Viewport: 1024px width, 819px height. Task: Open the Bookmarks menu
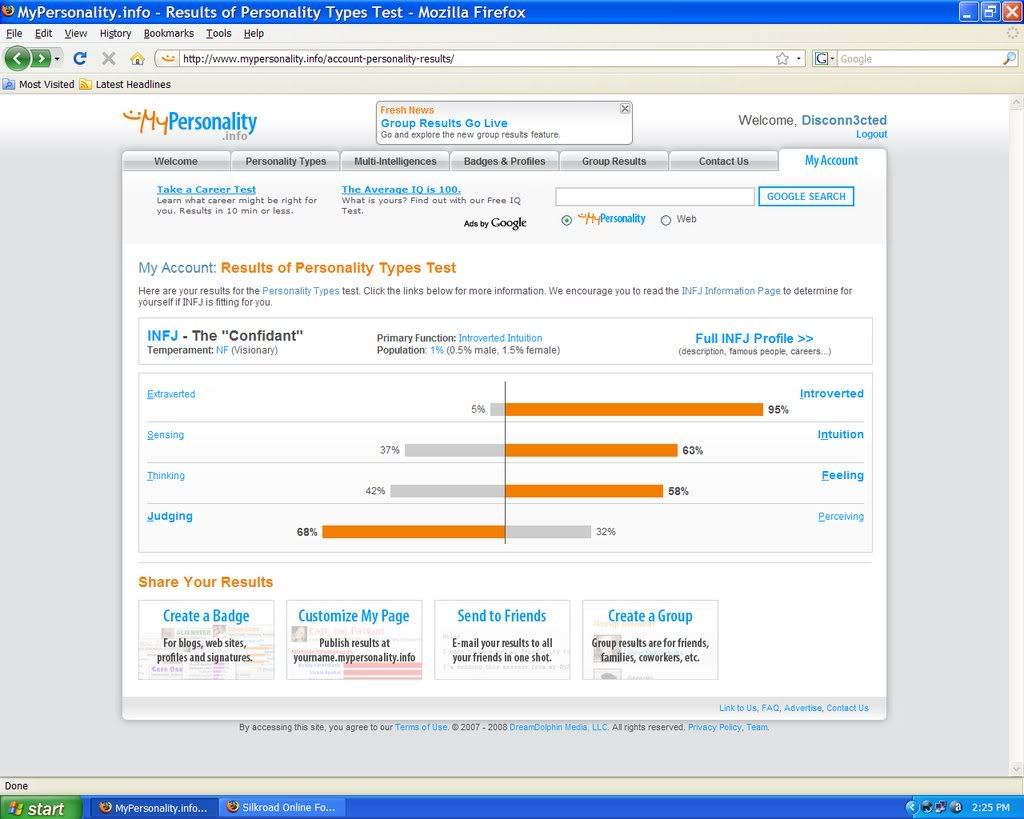click(x=168, y=33)
